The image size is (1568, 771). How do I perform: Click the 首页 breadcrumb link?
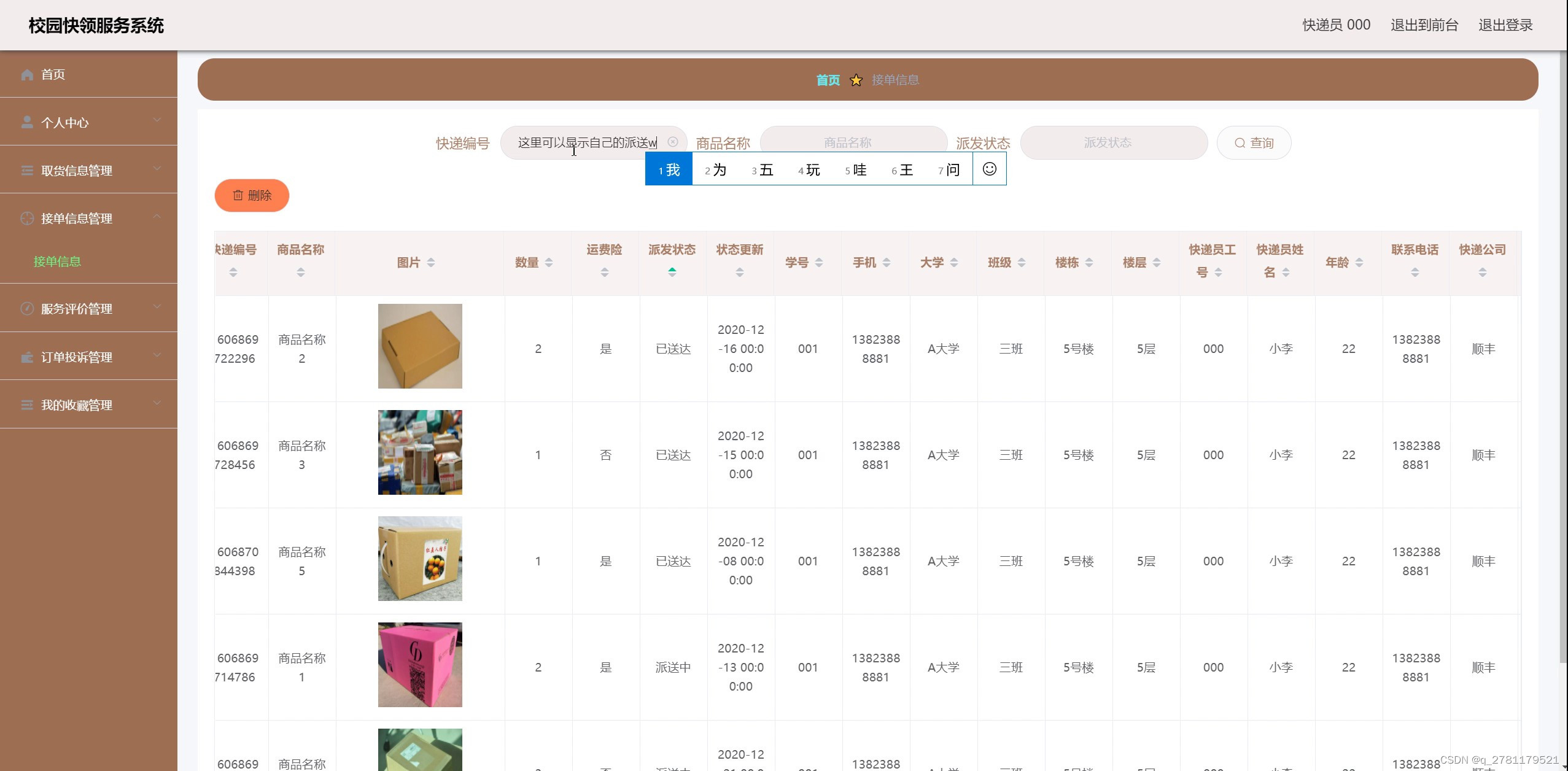(828, 80)
